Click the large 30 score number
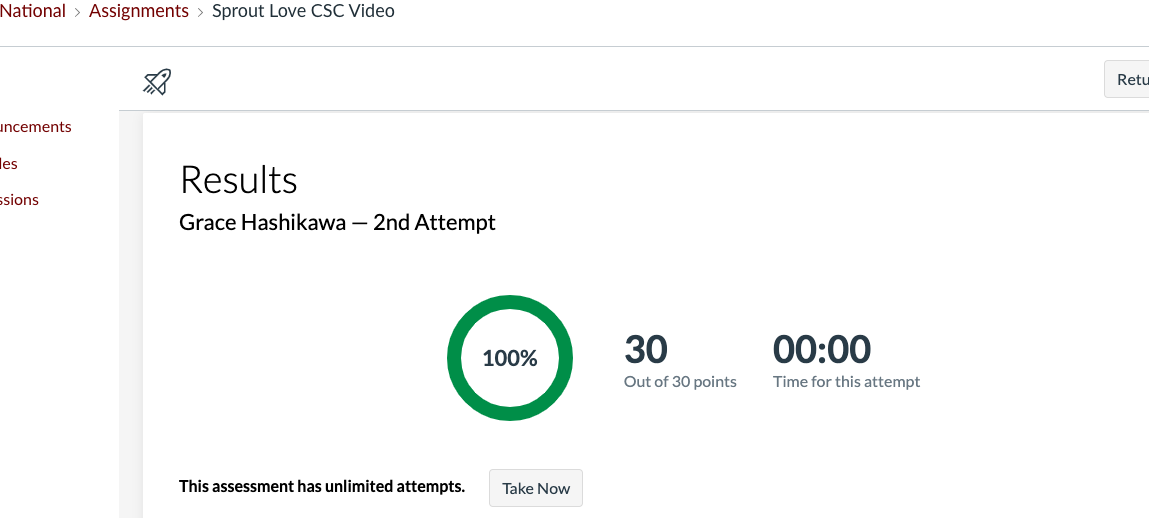Viewport: 1149px width, 526px height. point(646,350)
